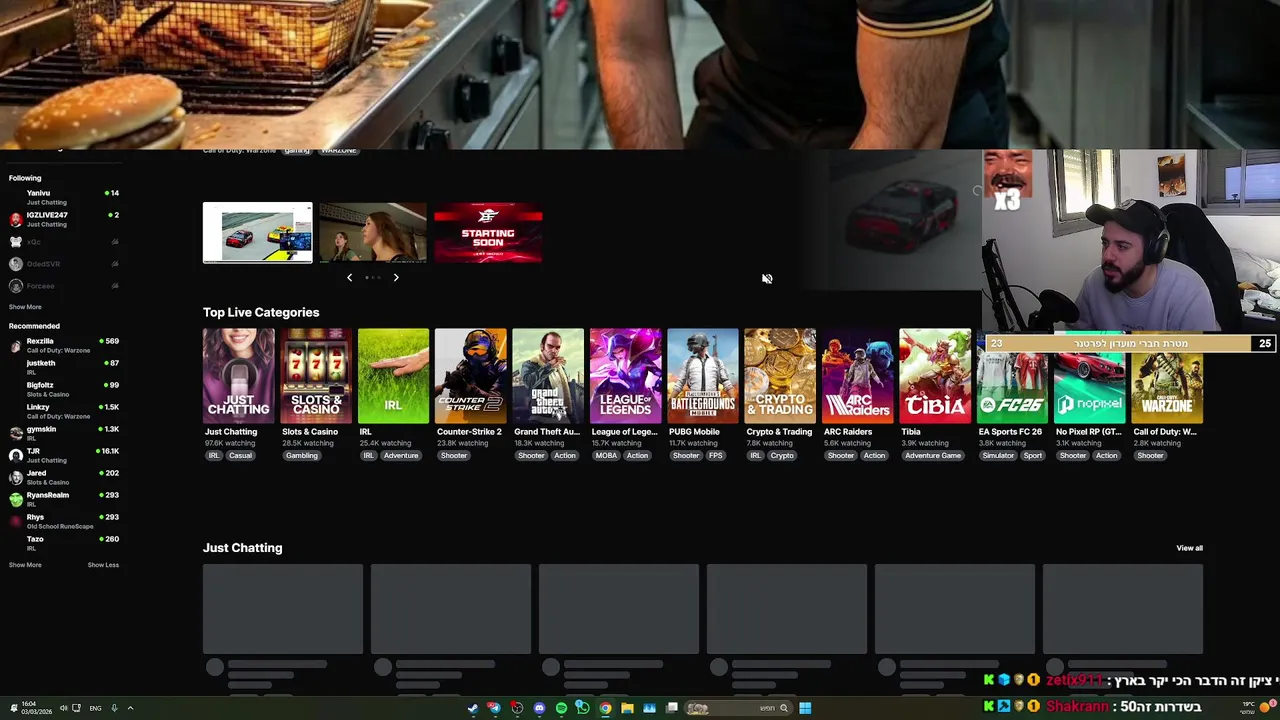Click the Gambling tag under Slots & Casino
This screenshot has width=1280, height=720.
(x=301, y=456)
